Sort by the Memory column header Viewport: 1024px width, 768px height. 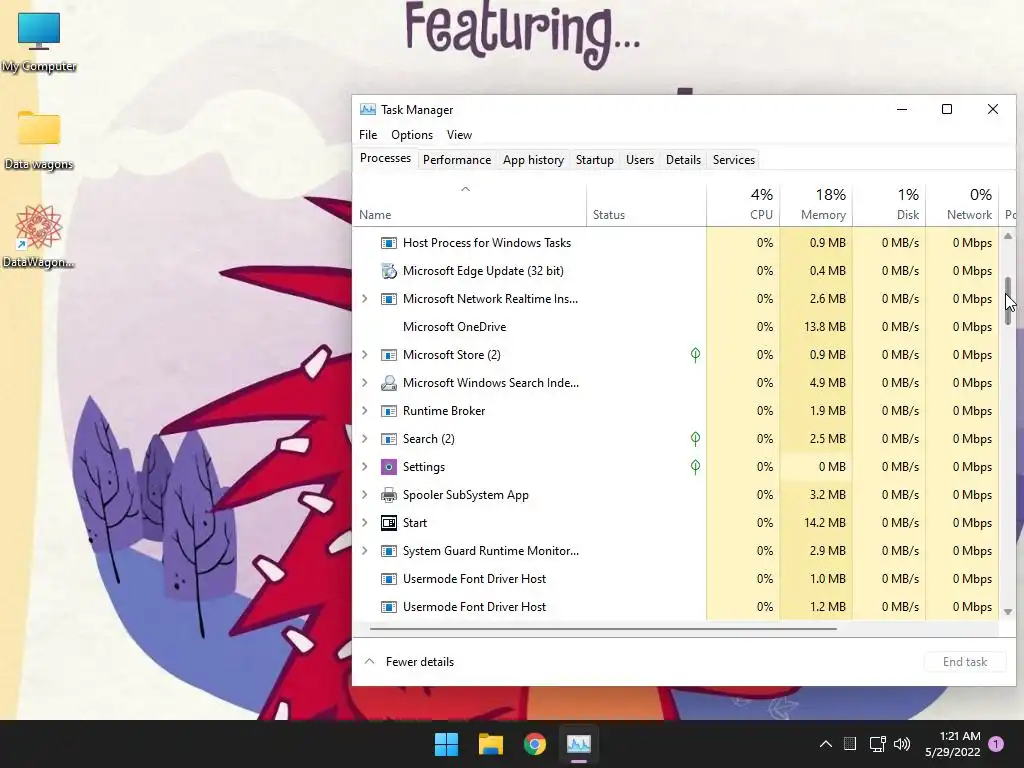[x=816, y=206]
